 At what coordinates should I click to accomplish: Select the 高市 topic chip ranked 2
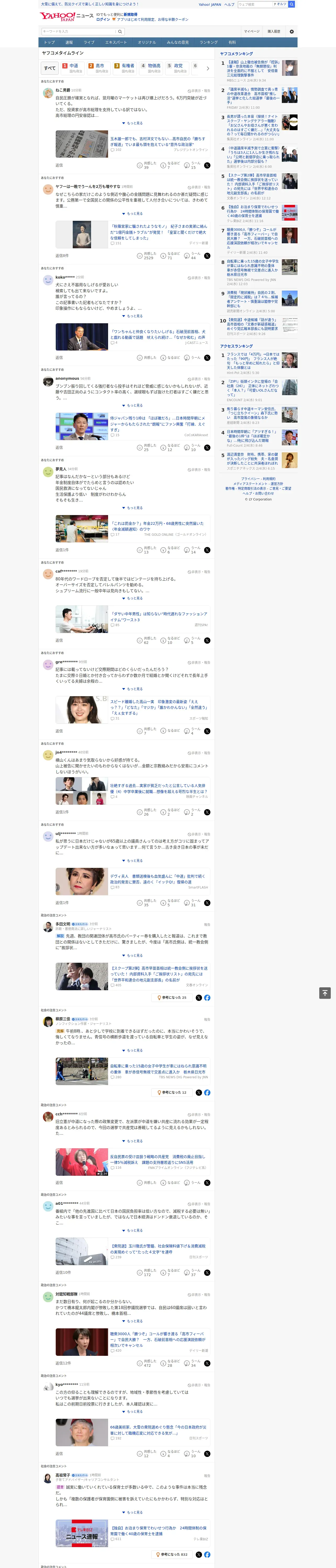(99, 68)
